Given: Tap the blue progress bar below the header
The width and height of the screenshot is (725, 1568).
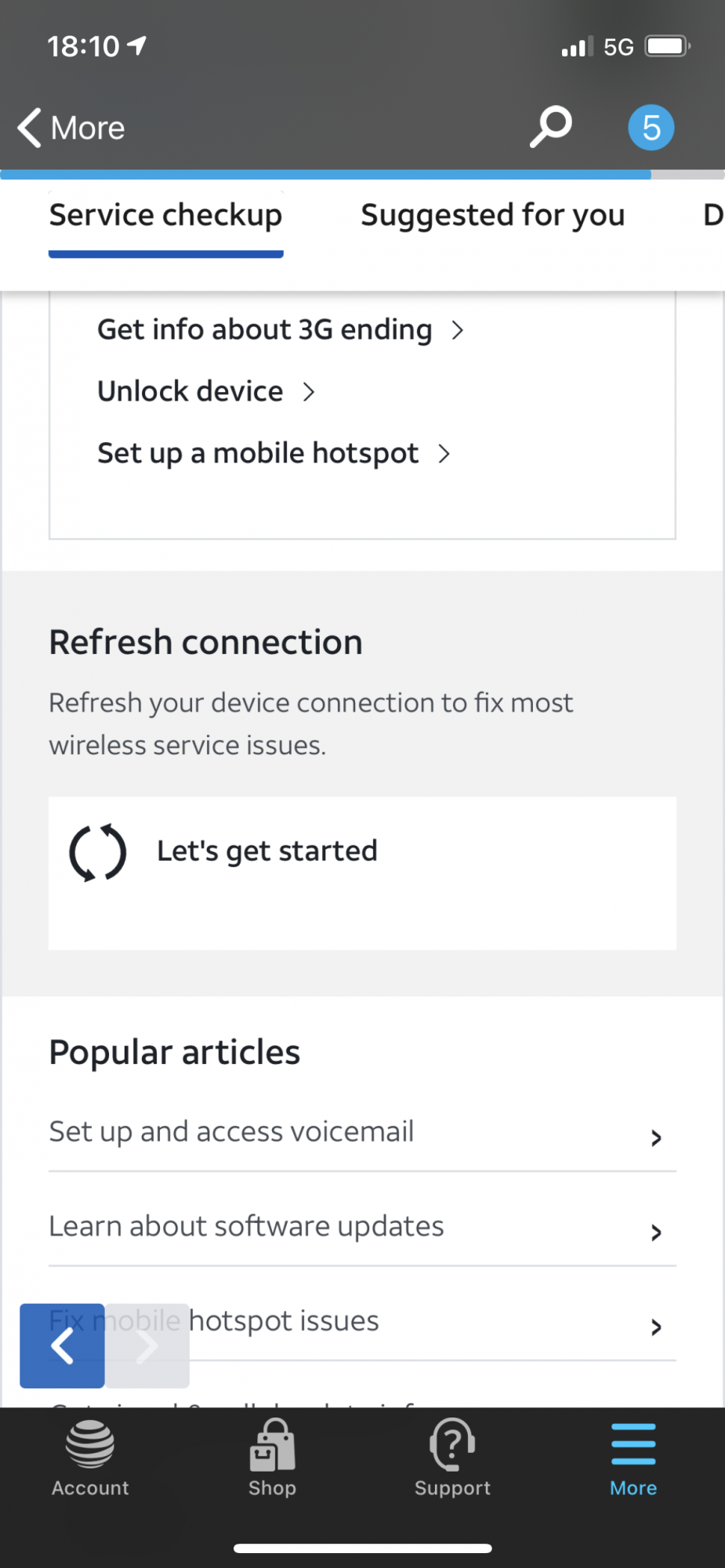Looking at the screenshot, I should 325,175.
